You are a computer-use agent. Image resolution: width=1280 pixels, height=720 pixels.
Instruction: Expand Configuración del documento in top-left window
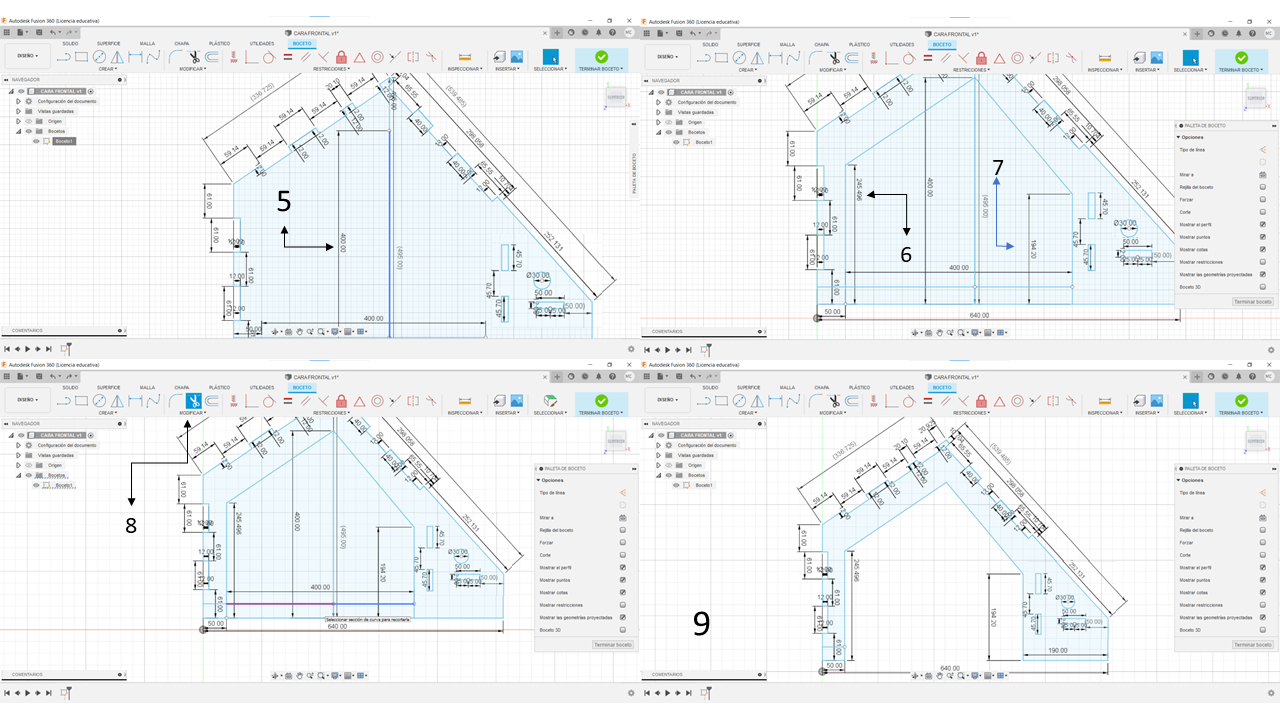(x=18, y=101)
